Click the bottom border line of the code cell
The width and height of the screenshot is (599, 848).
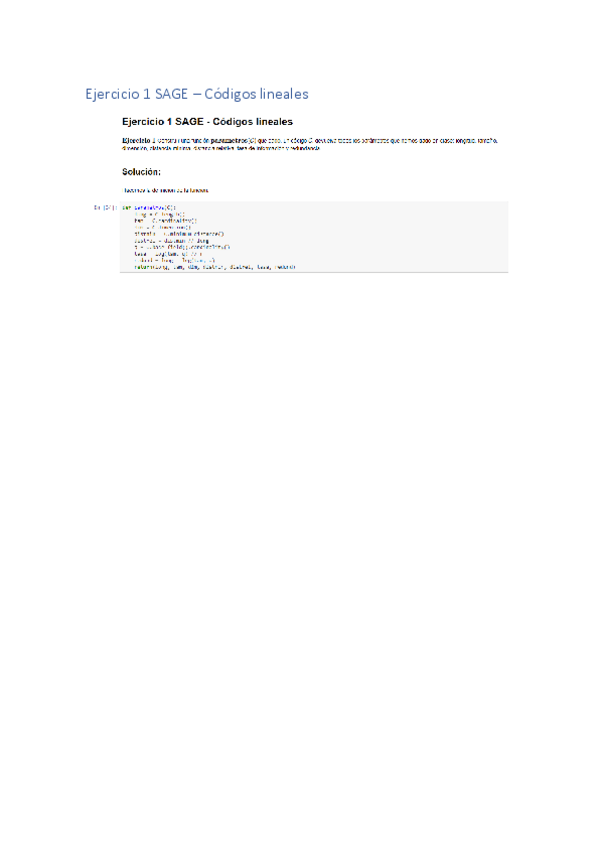coord(314,272)
